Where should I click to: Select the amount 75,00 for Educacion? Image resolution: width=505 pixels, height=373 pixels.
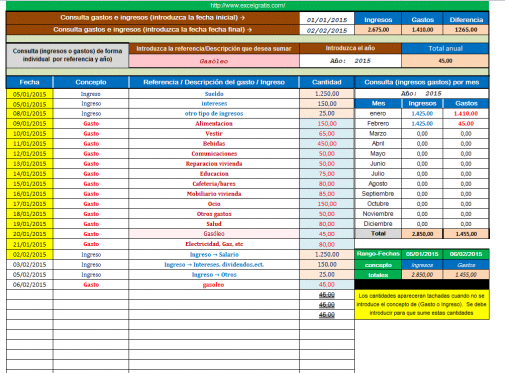327,174
